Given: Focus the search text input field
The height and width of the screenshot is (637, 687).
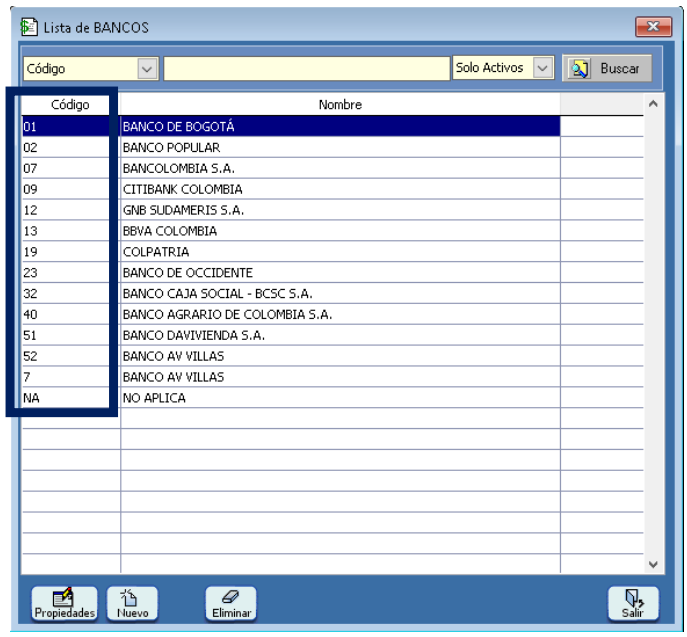Looking at the screenshot, I should coord(307,69).
